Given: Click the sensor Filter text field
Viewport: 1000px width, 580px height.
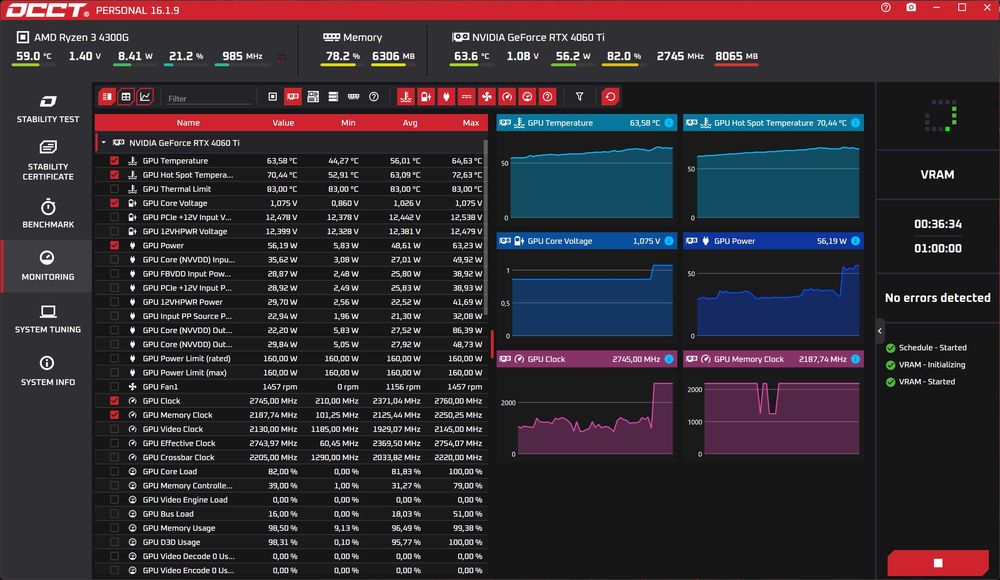Looking at the screenshot, I should point(208,98).
